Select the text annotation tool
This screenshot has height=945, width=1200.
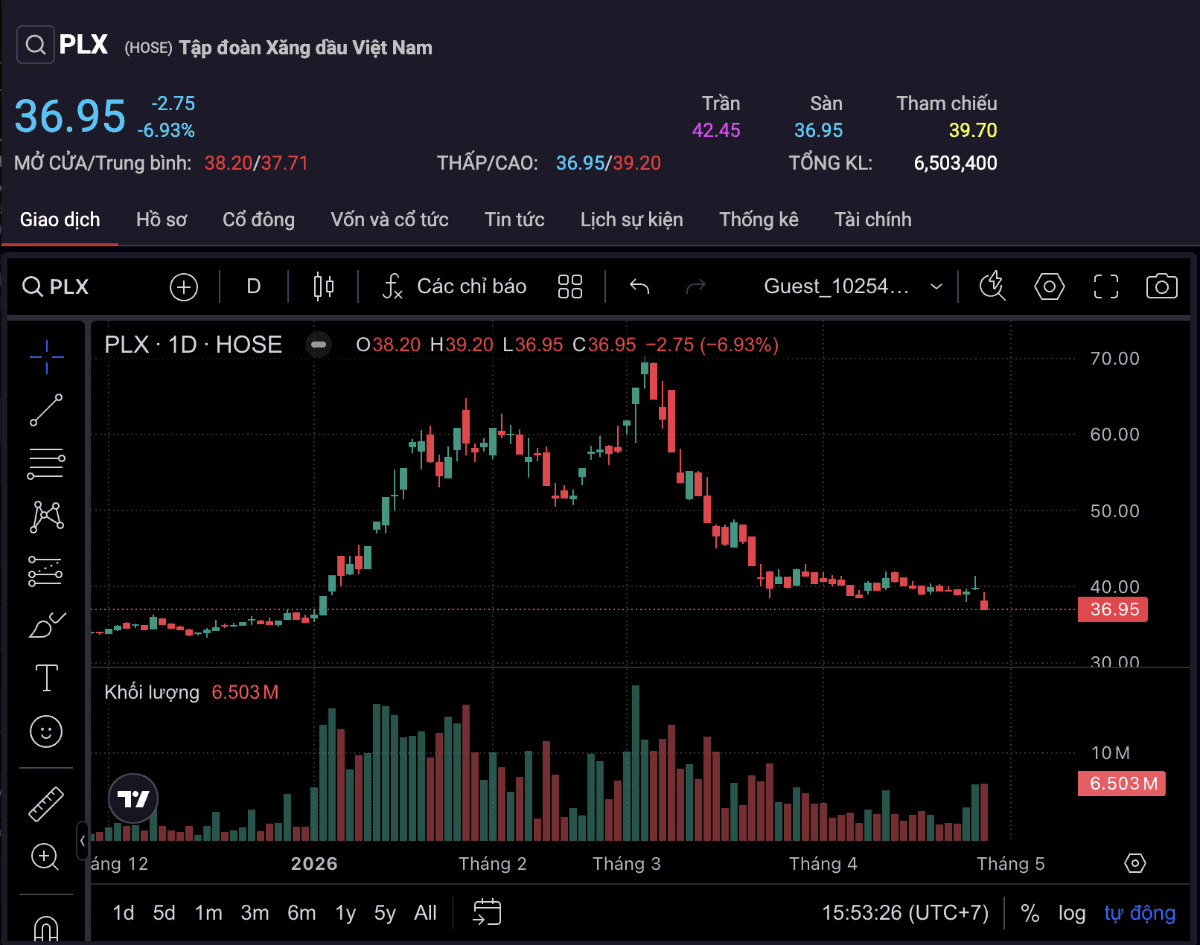(46, 677)
